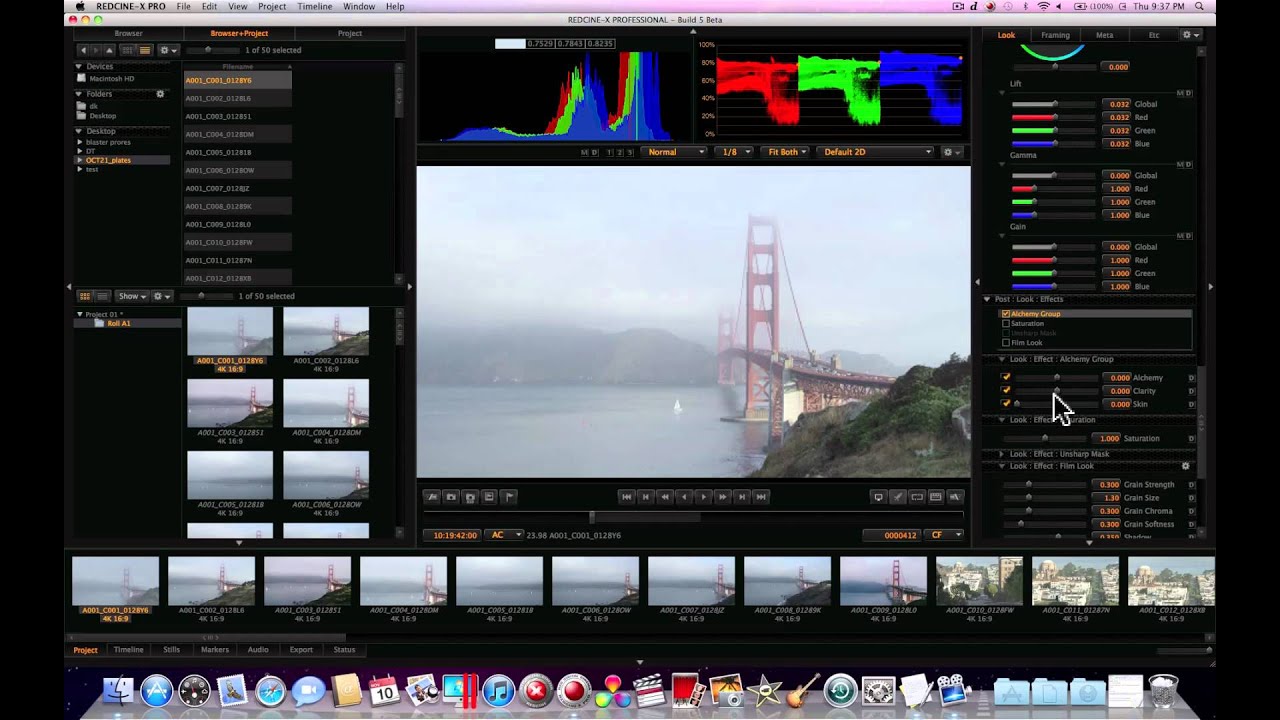Viewport: 1280px width, 720px height.
Task: Expand the Look : Effect : Unsharp Mask section
Action: pyautogui.click(x=1002, y=454)
